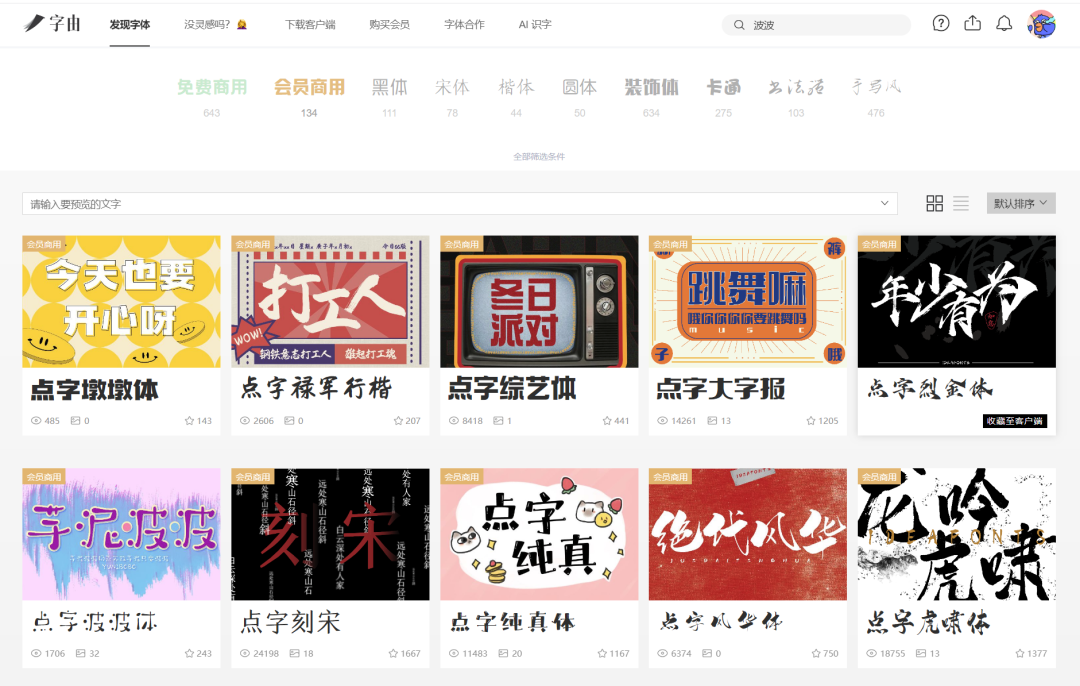Filter by 免费商用 category
This screenshot has width=1080, height=686.
[212, 88]
